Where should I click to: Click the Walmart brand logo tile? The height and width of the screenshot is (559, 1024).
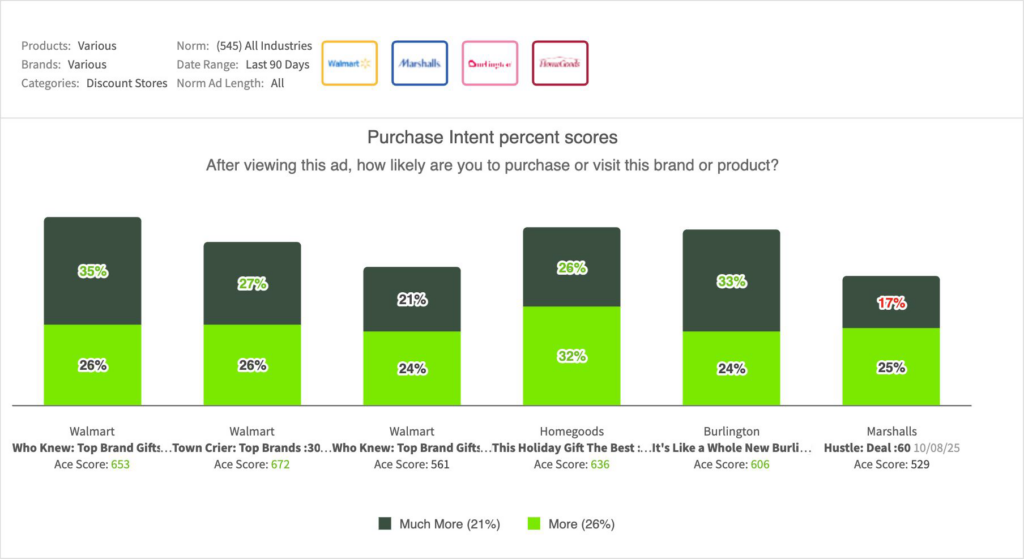[x=349, y=63]
